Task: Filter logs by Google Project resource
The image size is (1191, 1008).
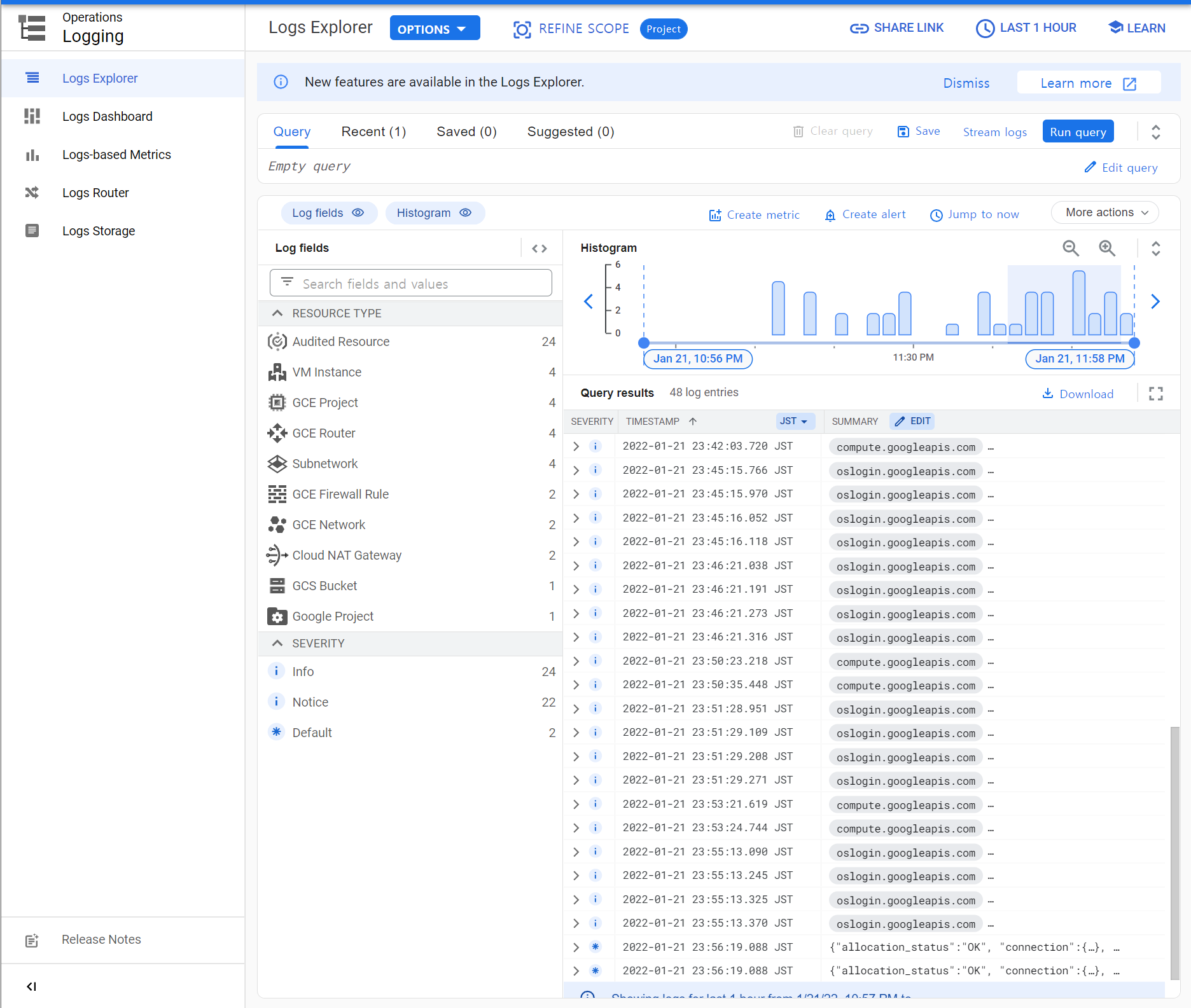Action: 410,616
